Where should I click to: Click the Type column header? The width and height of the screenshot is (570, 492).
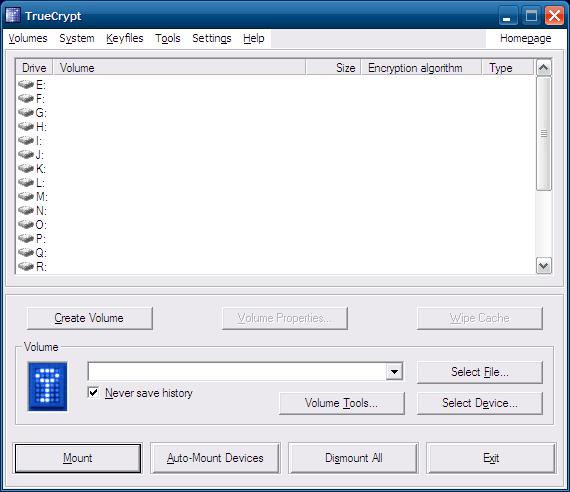[x=508, y=68]
